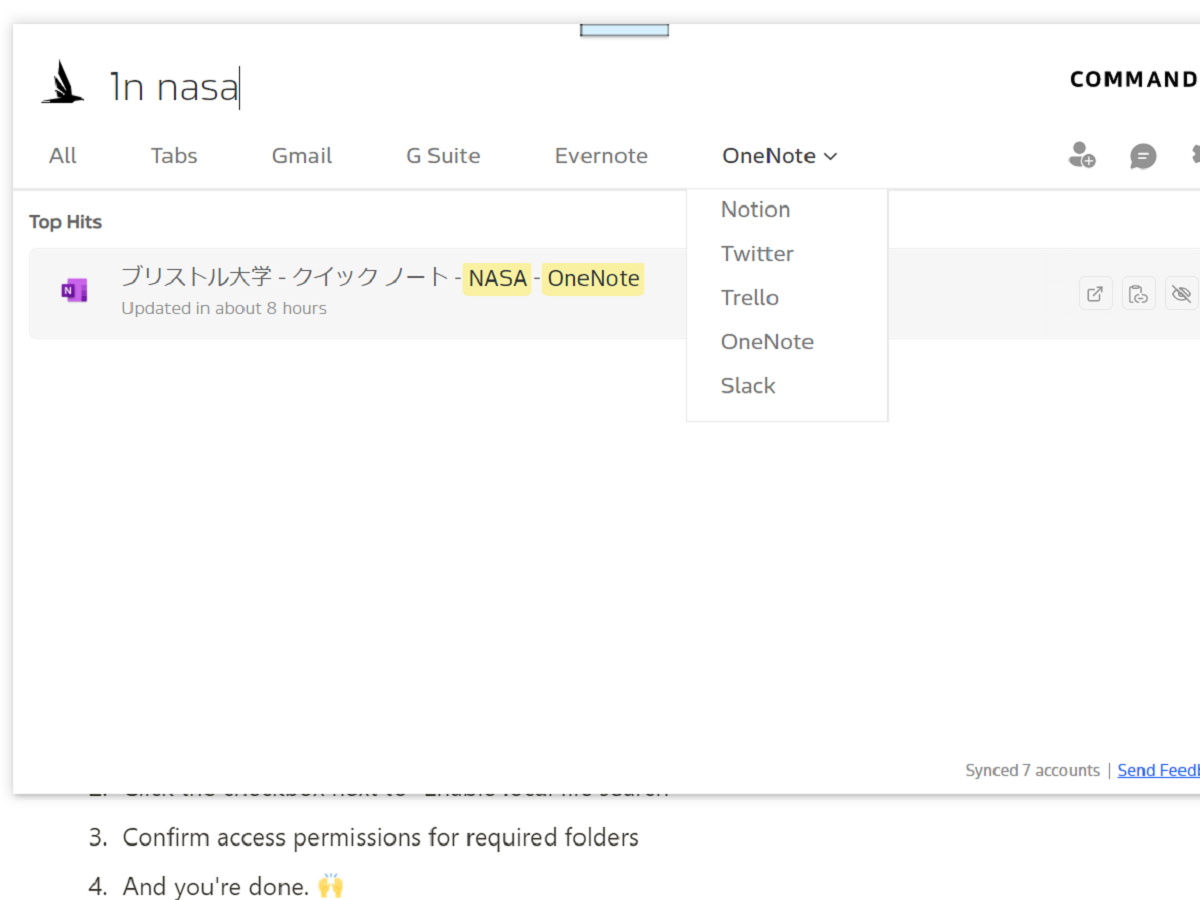Image resolution: width=1200 pixels, height=900 pixels.
Task: Click the "Synced 7 accounts" status text
Action: 1032,770
